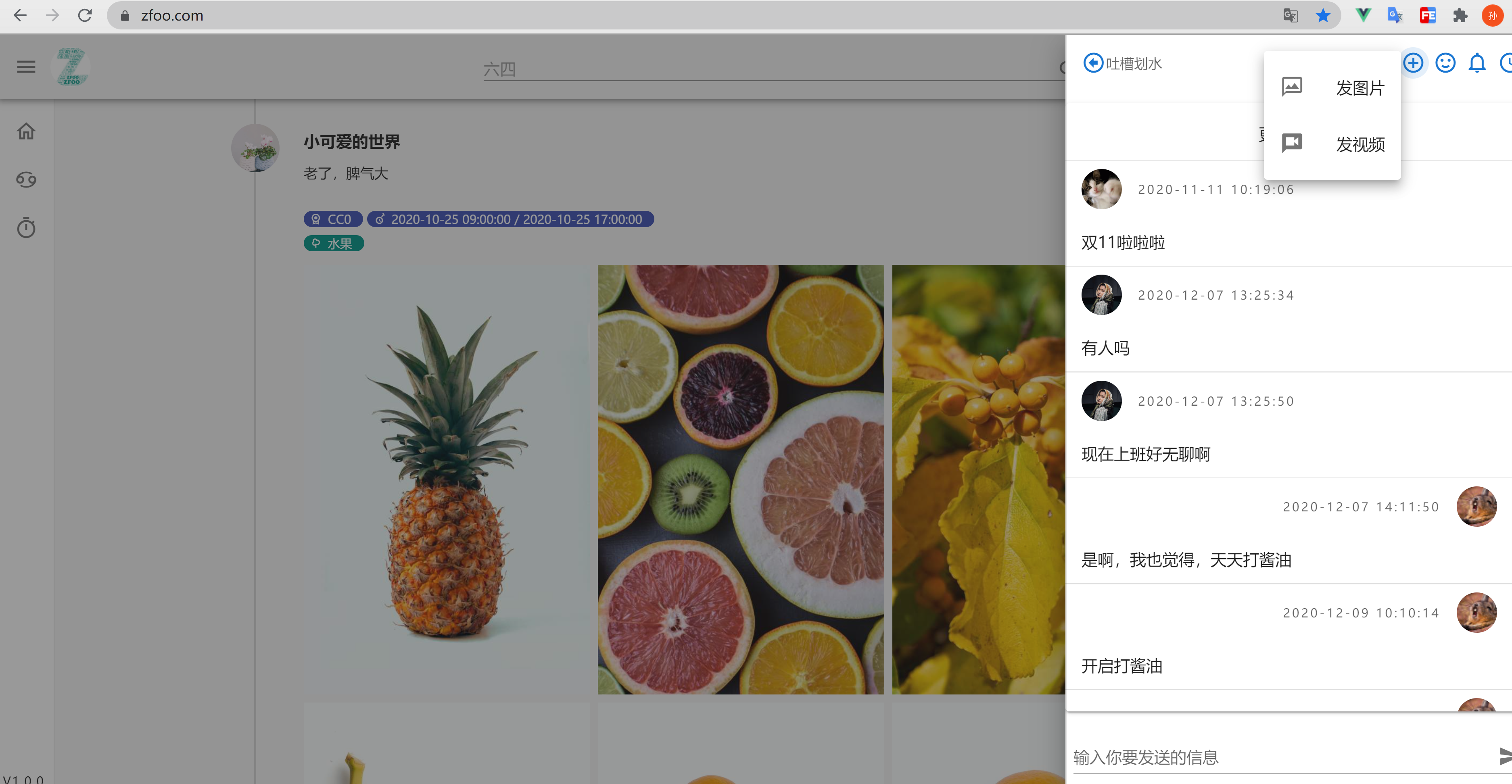Reload the page in the browser
This screenshot has width=1512, height=784.
tap(85, 16)
